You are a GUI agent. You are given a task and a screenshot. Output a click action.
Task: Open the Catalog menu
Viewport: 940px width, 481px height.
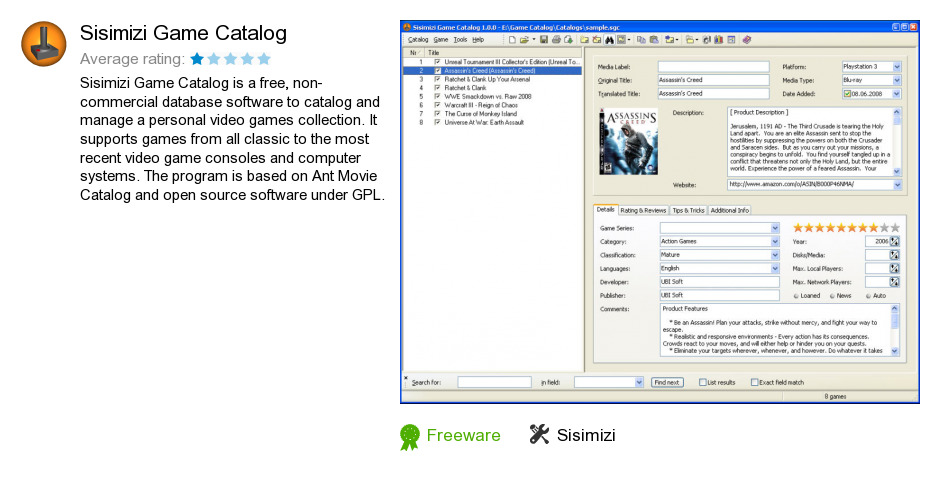(418, 40)
